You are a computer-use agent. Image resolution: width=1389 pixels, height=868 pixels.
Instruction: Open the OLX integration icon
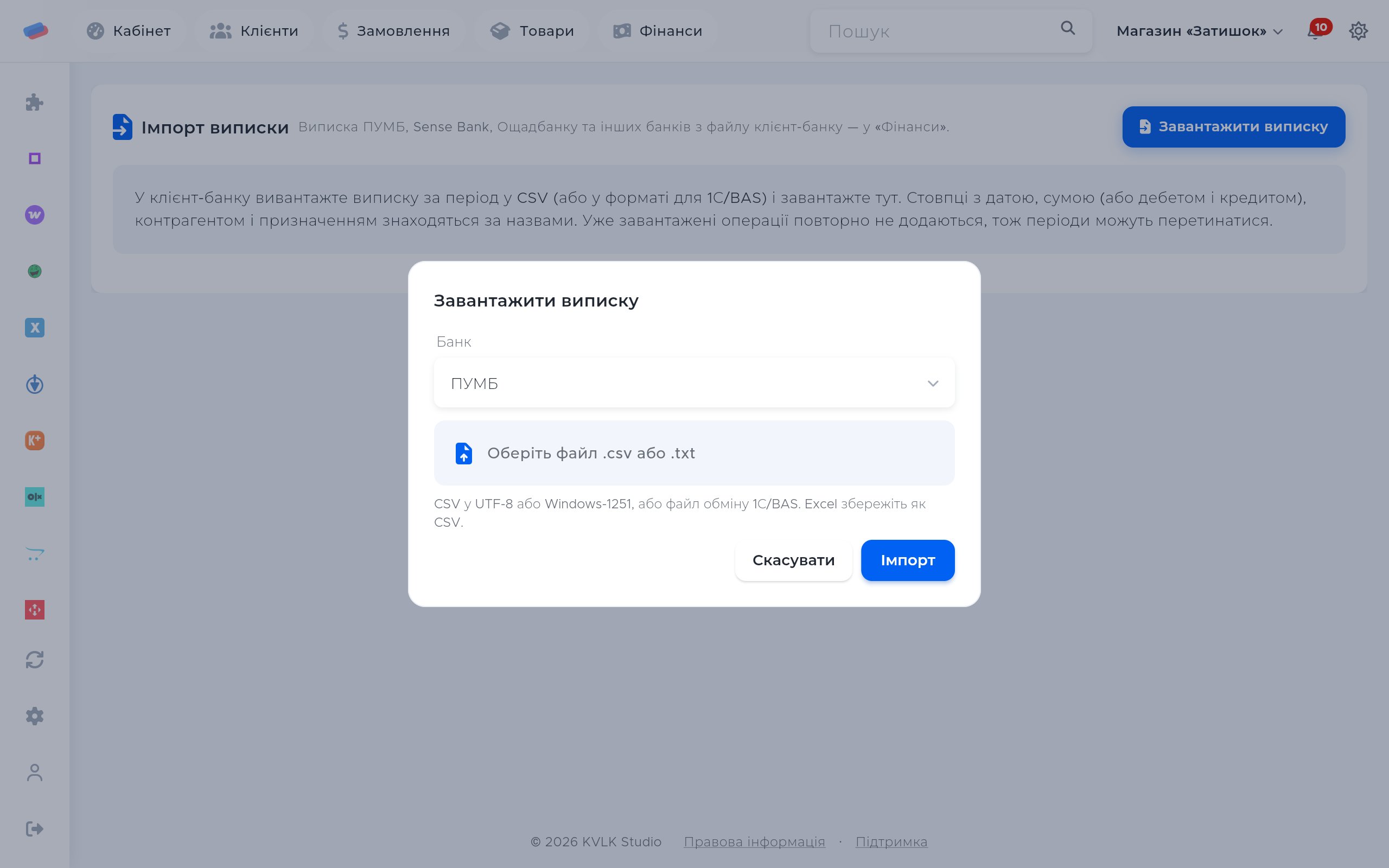(34, 496)
